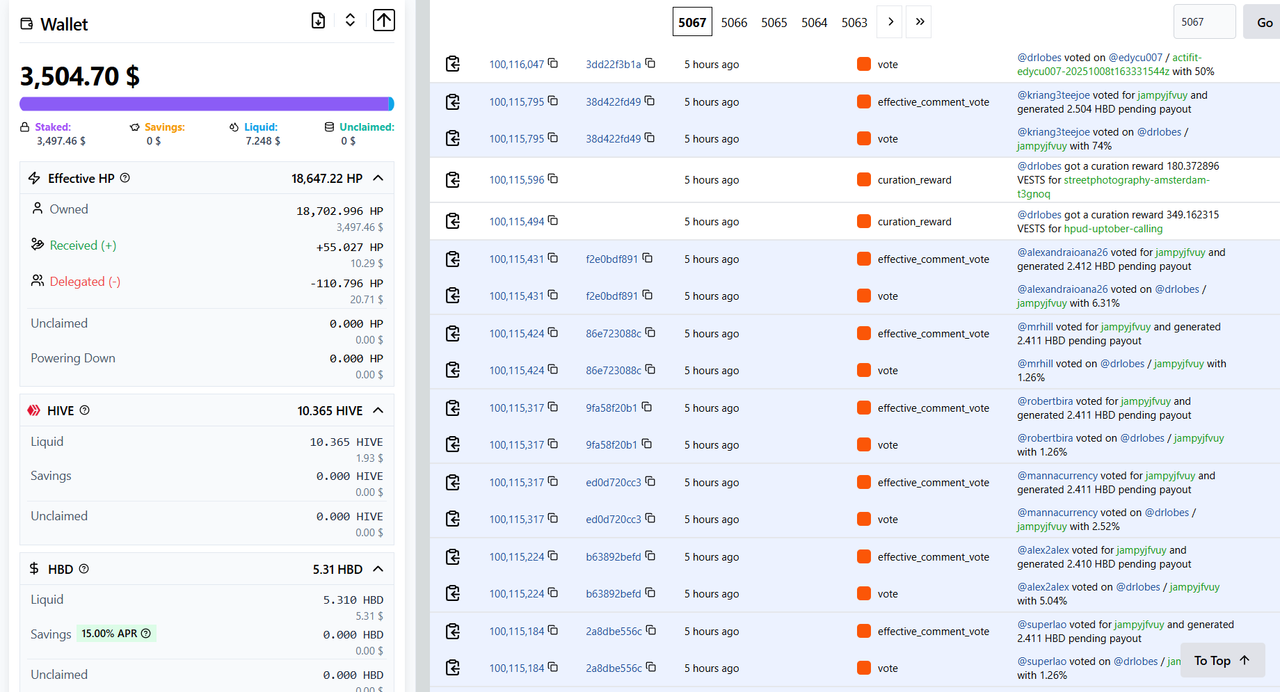The height and width of the screenshot is (692, 1280).
Task: Click the help icon next to HBD heading
Action: coord(84,569)
